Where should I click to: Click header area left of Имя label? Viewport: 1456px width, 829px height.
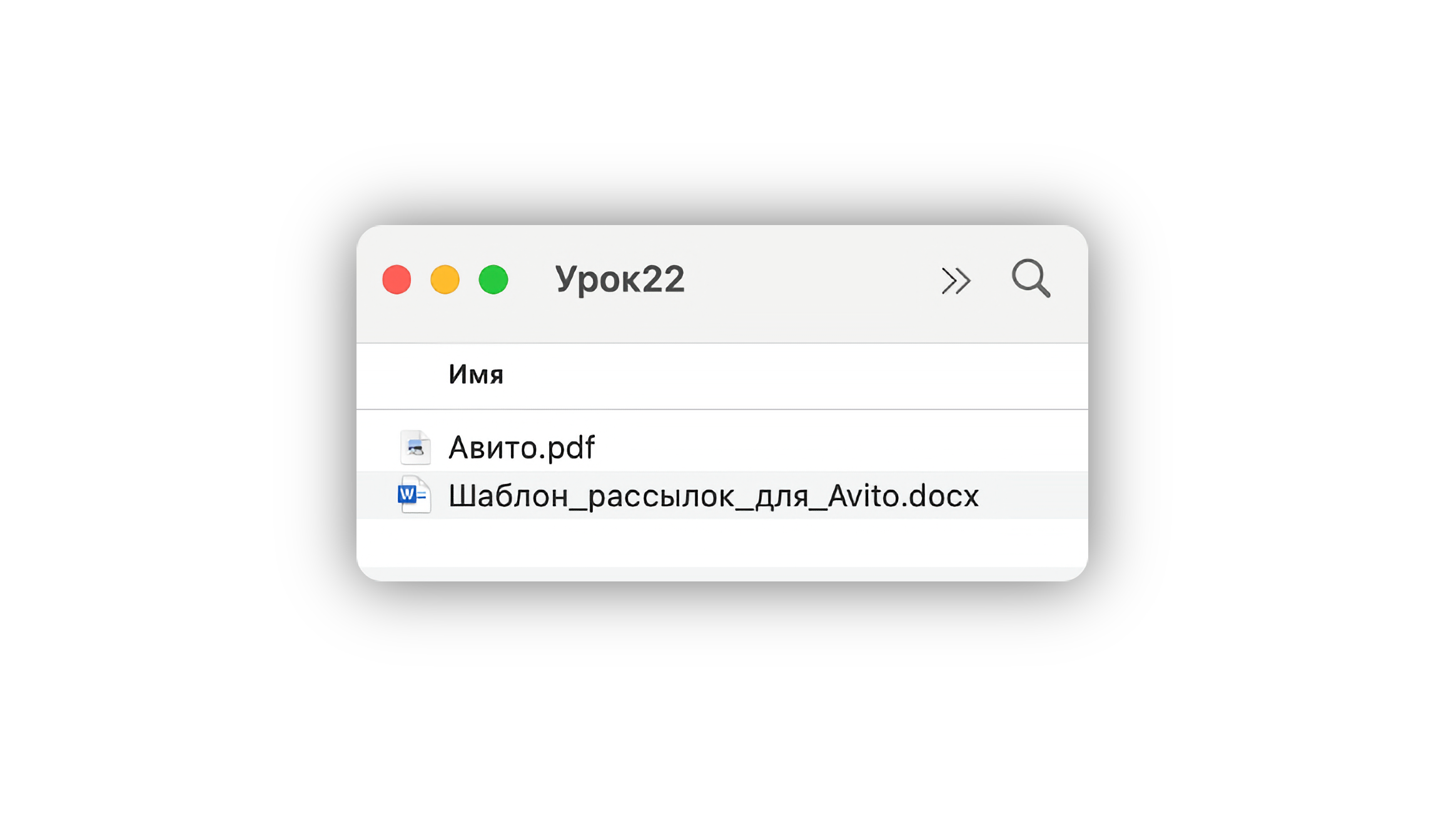pos(400,375)
